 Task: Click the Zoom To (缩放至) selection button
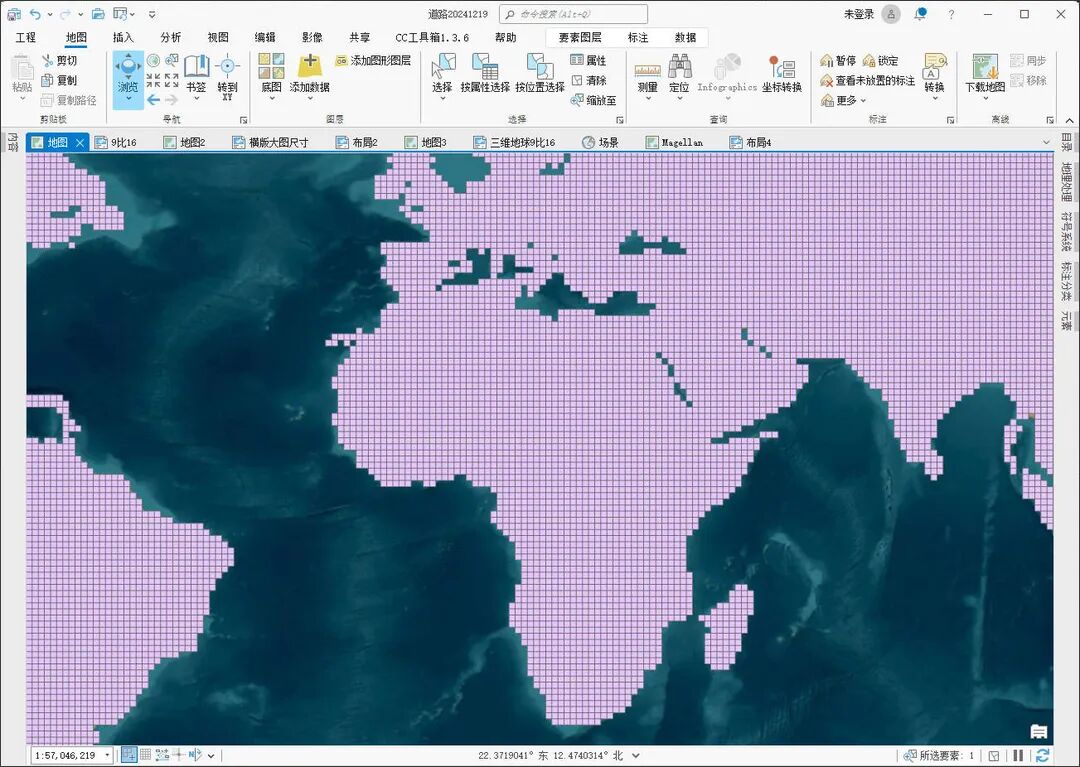(593, 101)
